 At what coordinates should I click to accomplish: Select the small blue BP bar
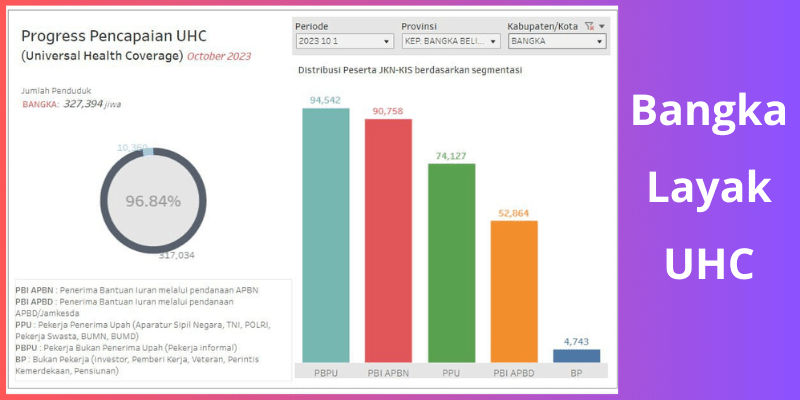pos(577,355)
